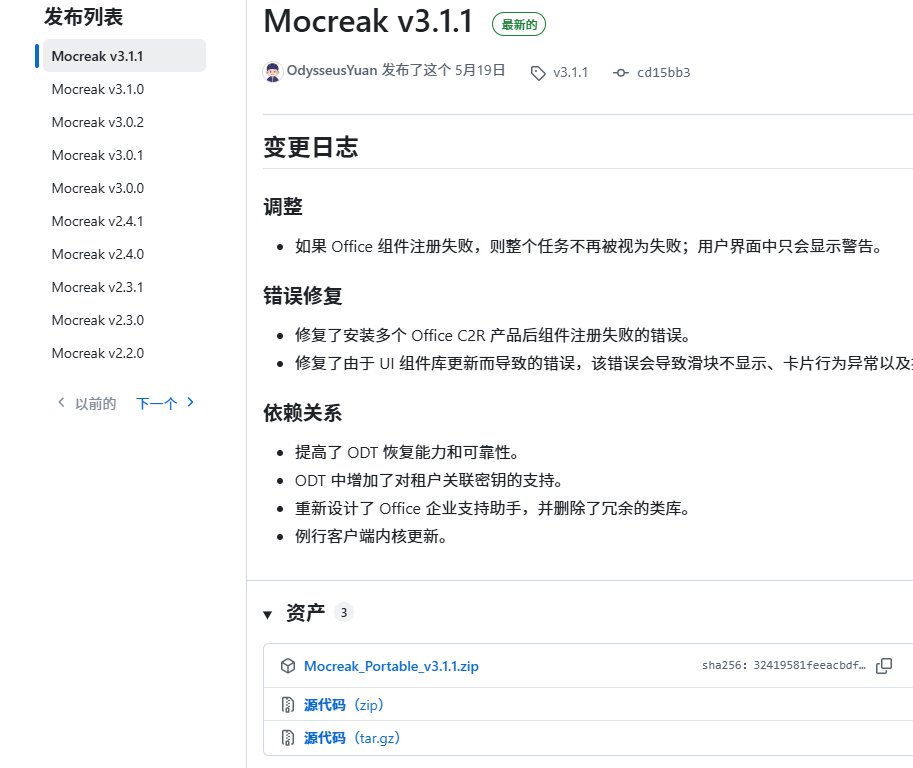Image resolution: width=913 pixels, height=768 pixels.
Task: Select Mocreak v3.0.2 release
Action: (97, 122)
